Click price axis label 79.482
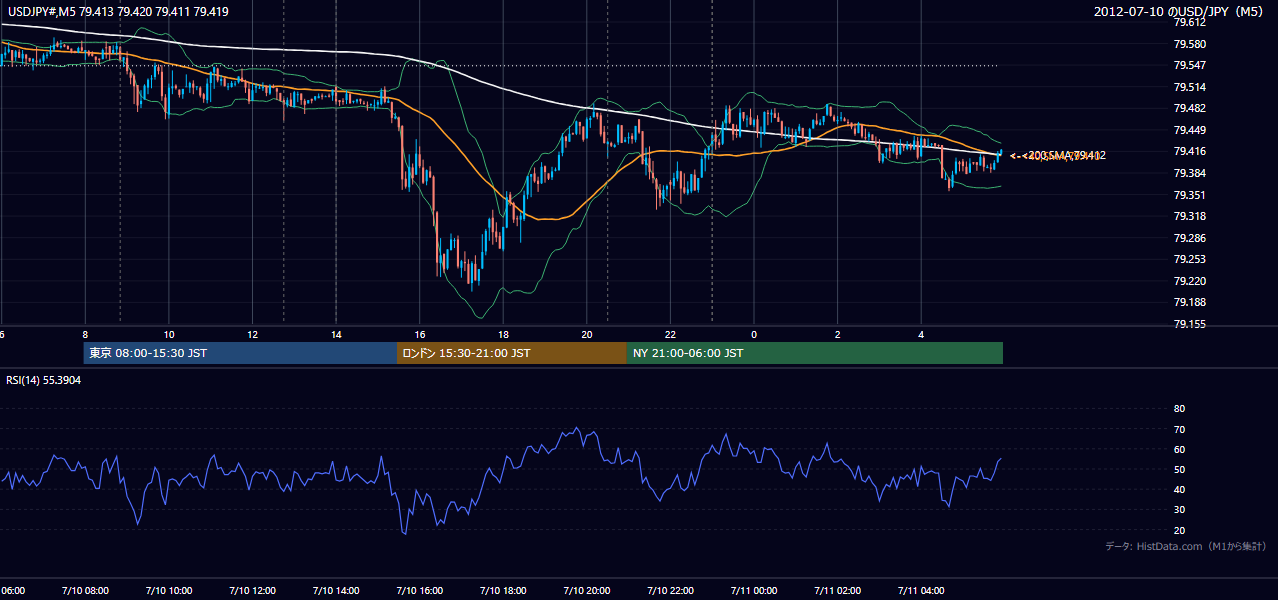Image resolution: width=1278 pixels, height=600 pixels. [x=1190, y=108]
